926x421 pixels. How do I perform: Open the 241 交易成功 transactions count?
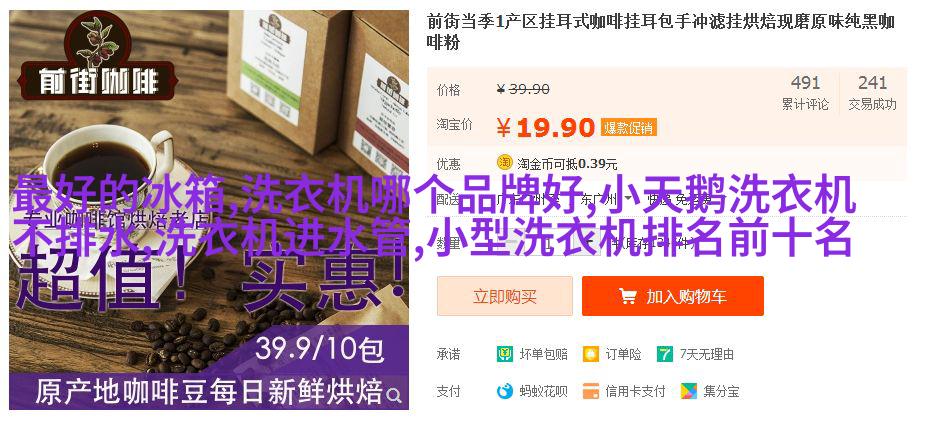point(872,93)
